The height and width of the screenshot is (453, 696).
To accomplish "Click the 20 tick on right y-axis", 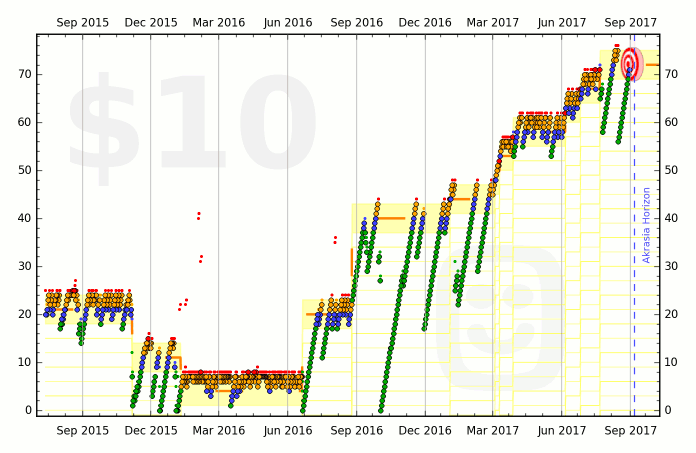I will (x=672, y=314).
